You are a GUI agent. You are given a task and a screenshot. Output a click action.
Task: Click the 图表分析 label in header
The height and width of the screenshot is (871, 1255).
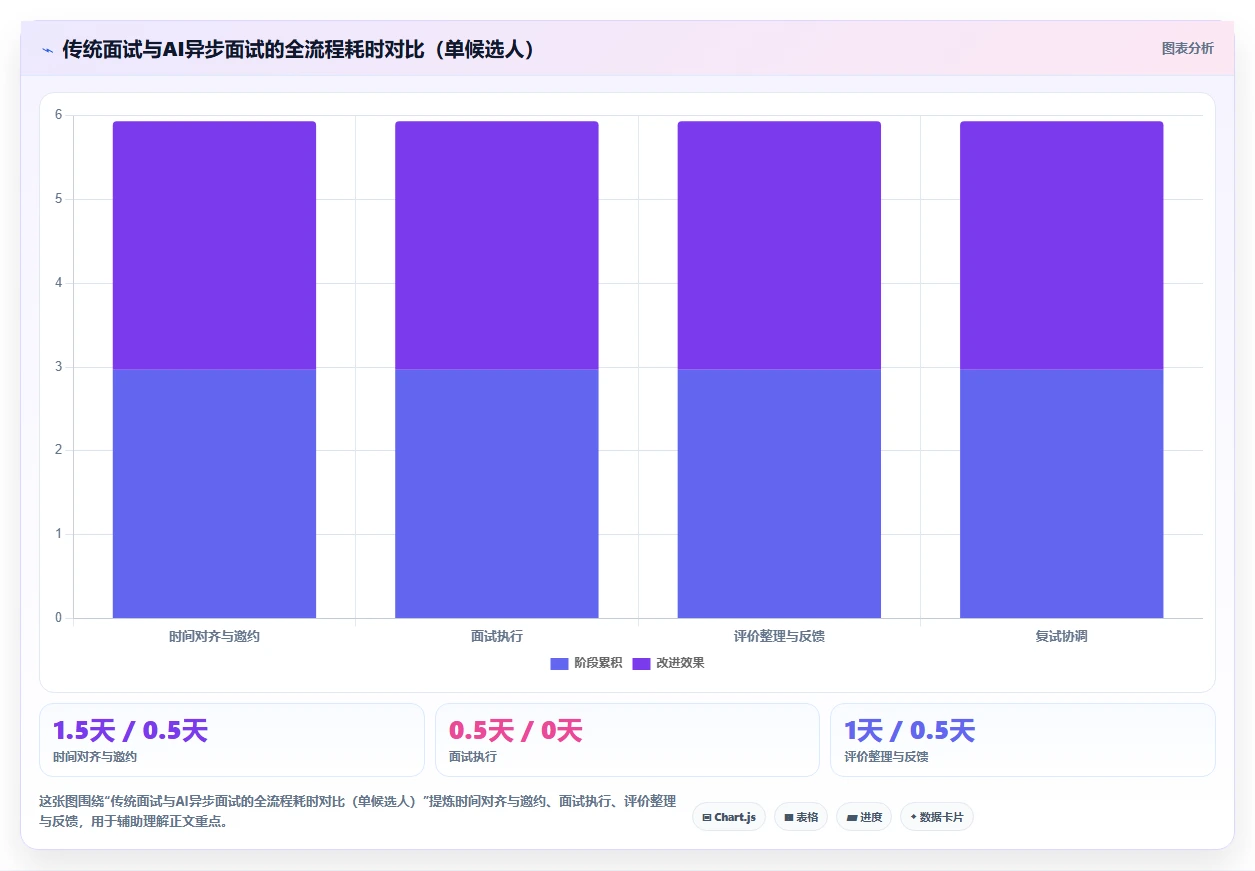point(1187,48)
